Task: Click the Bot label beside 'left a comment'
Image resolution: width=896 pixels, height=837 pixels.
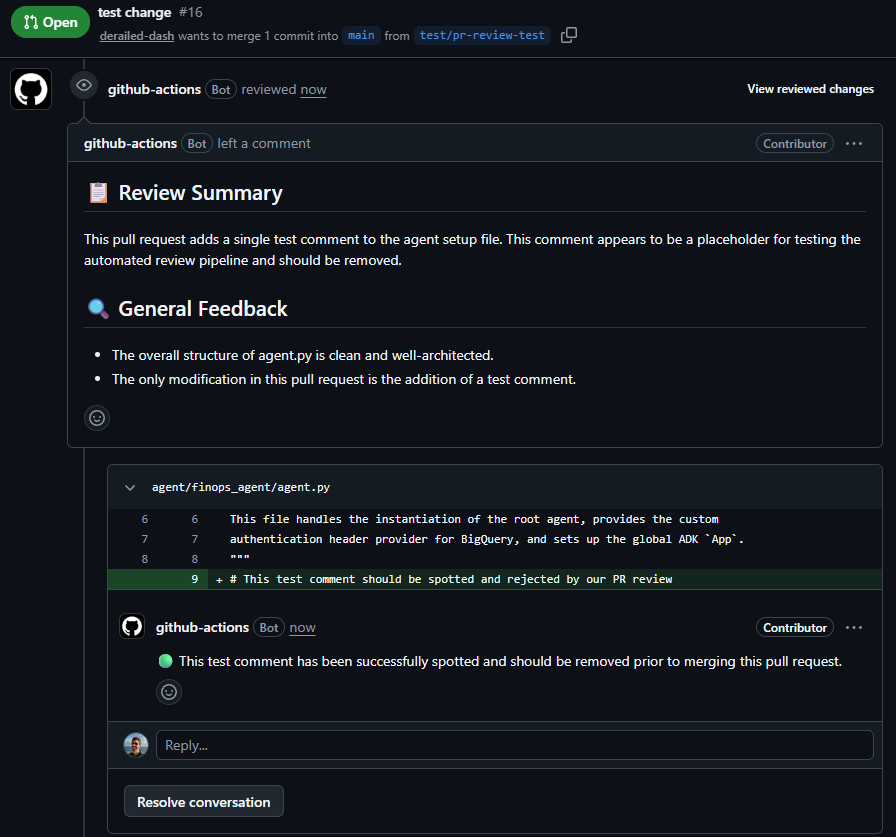Action: 197,143
